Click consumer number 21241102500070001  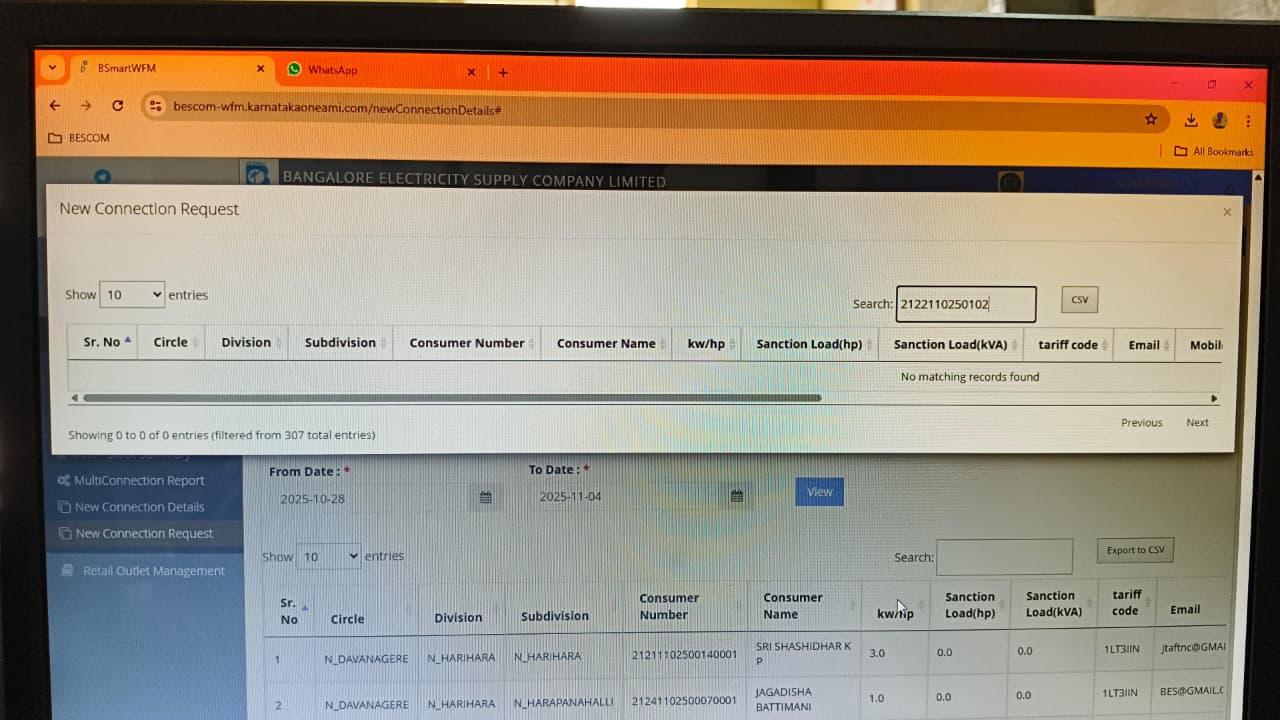coord(684,701)
